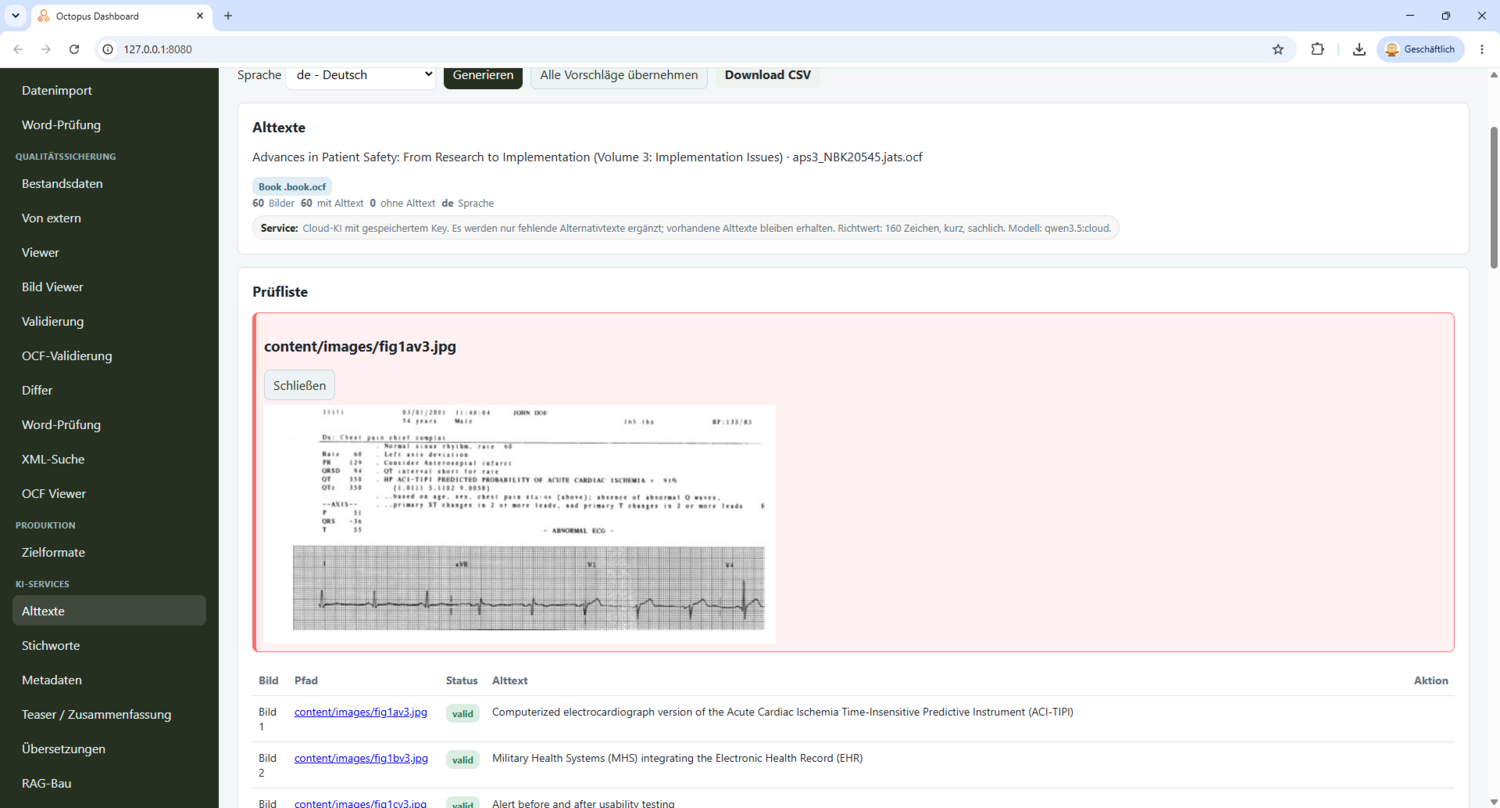Go forward using the browser forward arrow
The height and width of the screenshot is (808, 1500).
tap(46, 49)
